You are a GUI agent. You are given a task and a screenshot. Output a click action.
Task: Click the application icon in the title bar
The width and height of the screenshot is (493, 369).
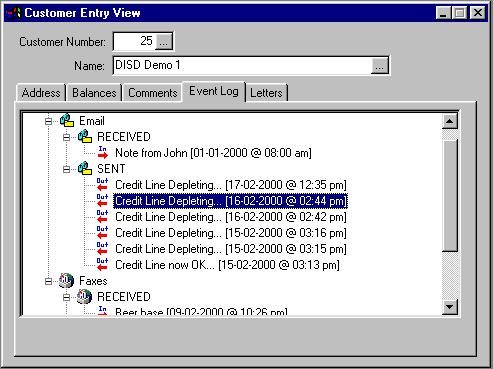click(14, 13)
